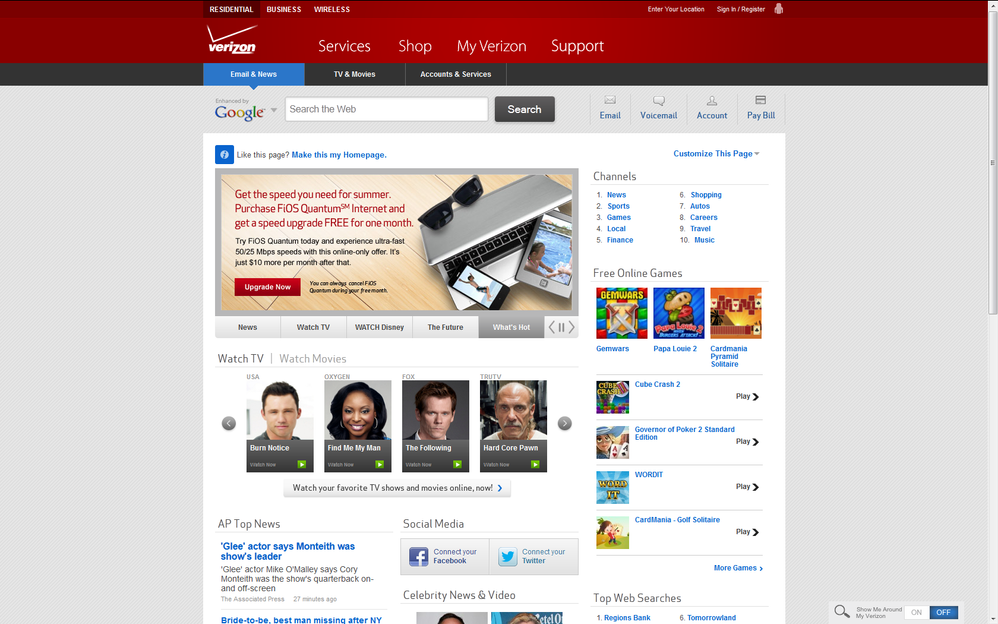The image size is (998, 624).
Task: Click the user profile icon beside Sign In
Action: (x=779, y=9)
